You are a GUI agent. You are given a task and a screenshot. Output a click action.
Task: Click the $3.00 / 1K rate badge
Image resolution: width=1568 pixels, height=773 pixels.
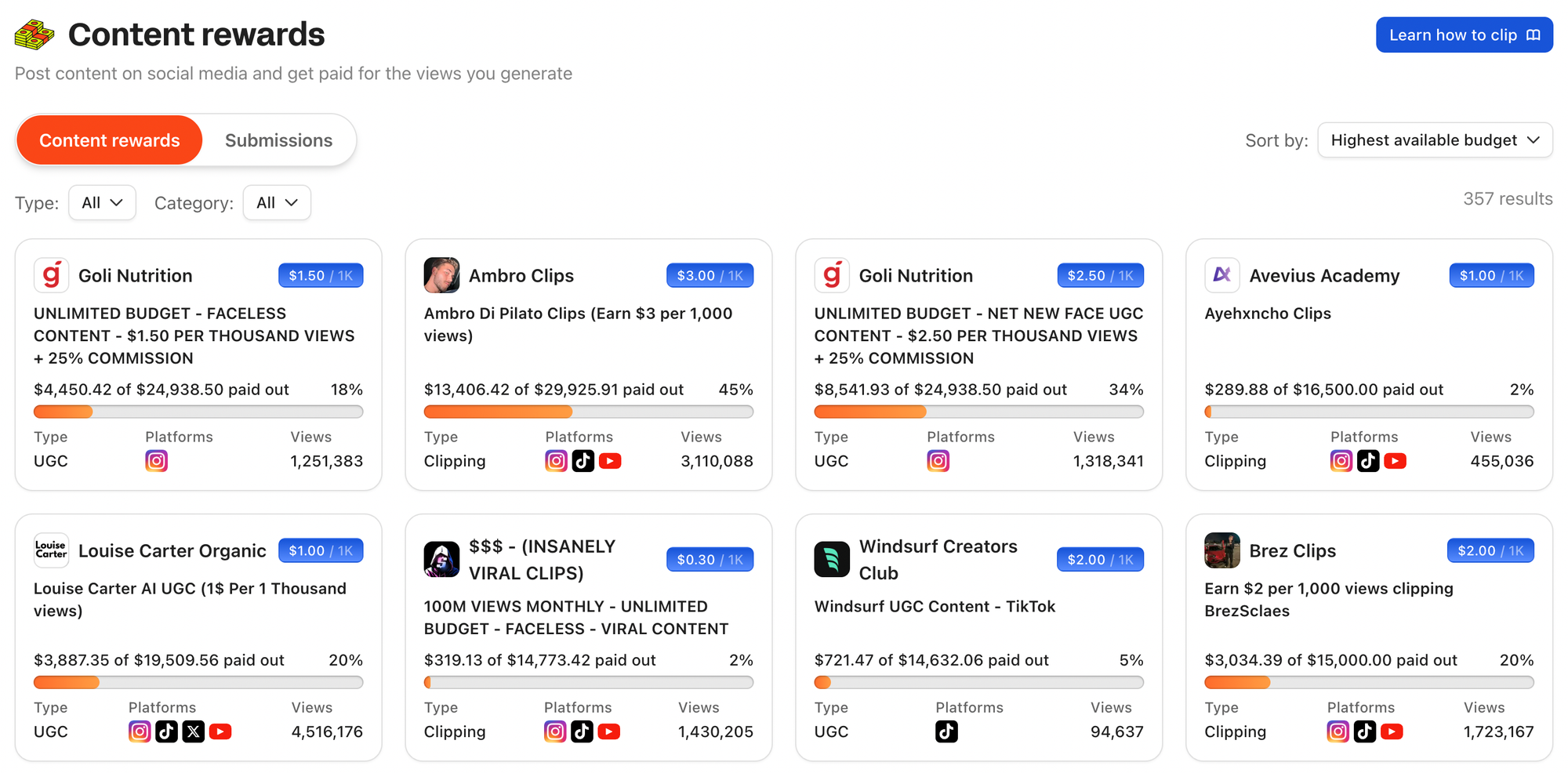[710, 276]
